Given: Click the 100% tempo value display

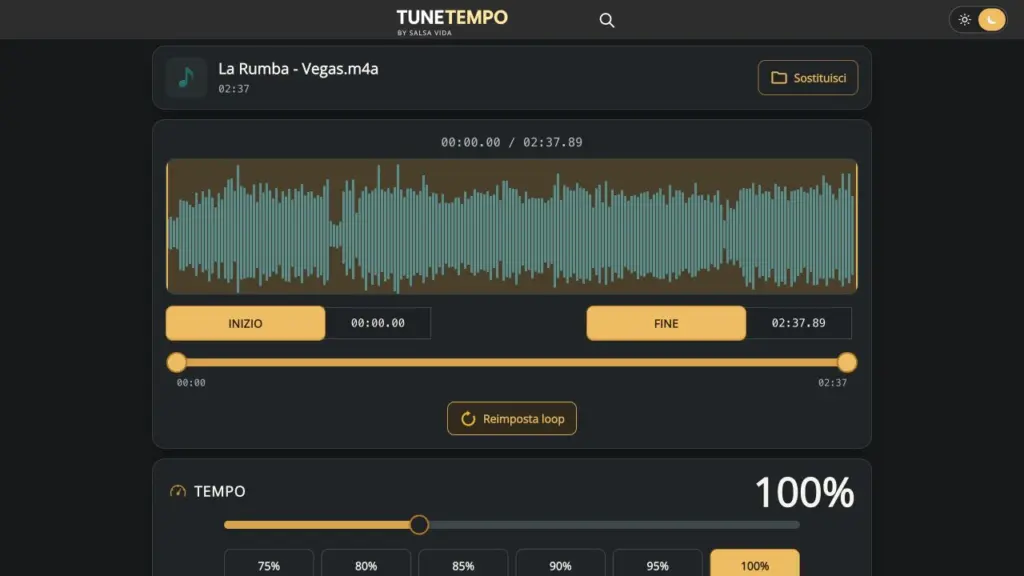Looking at the screenshot, I should (x=804, y=492).
